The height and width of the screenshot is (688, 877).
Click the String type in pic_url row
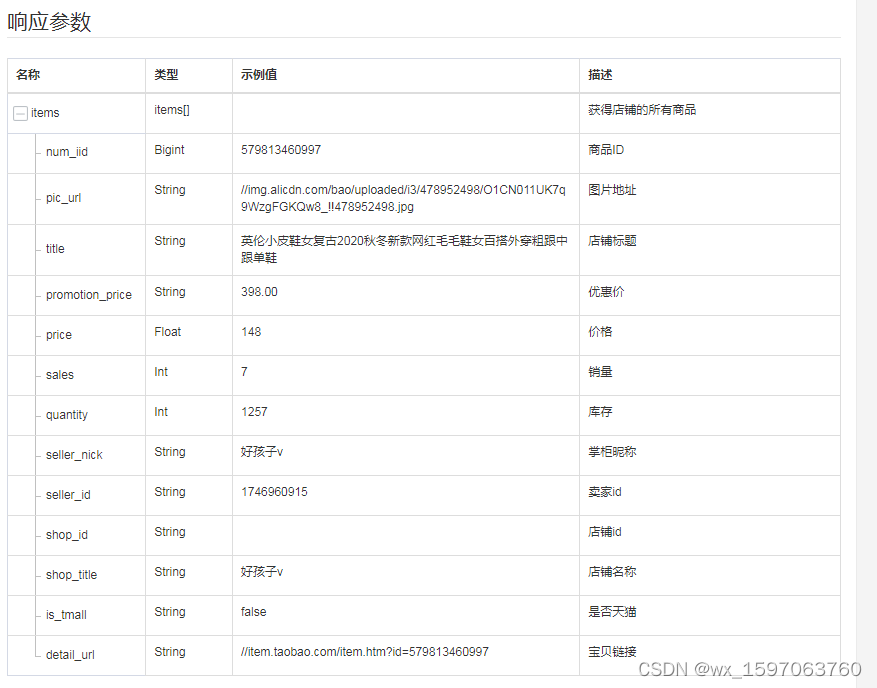coord(169,190)
